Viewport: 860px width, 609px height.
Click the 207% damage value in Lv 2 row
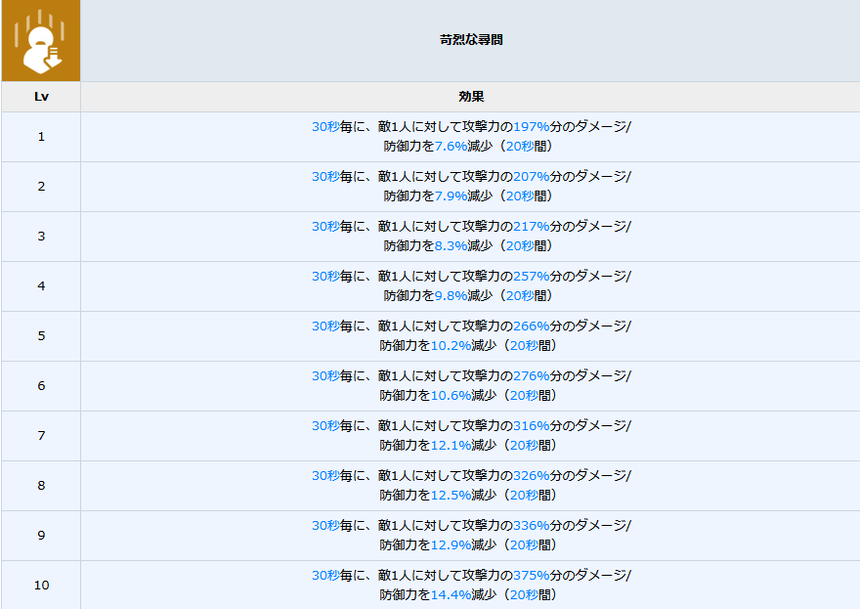point(531,177)
